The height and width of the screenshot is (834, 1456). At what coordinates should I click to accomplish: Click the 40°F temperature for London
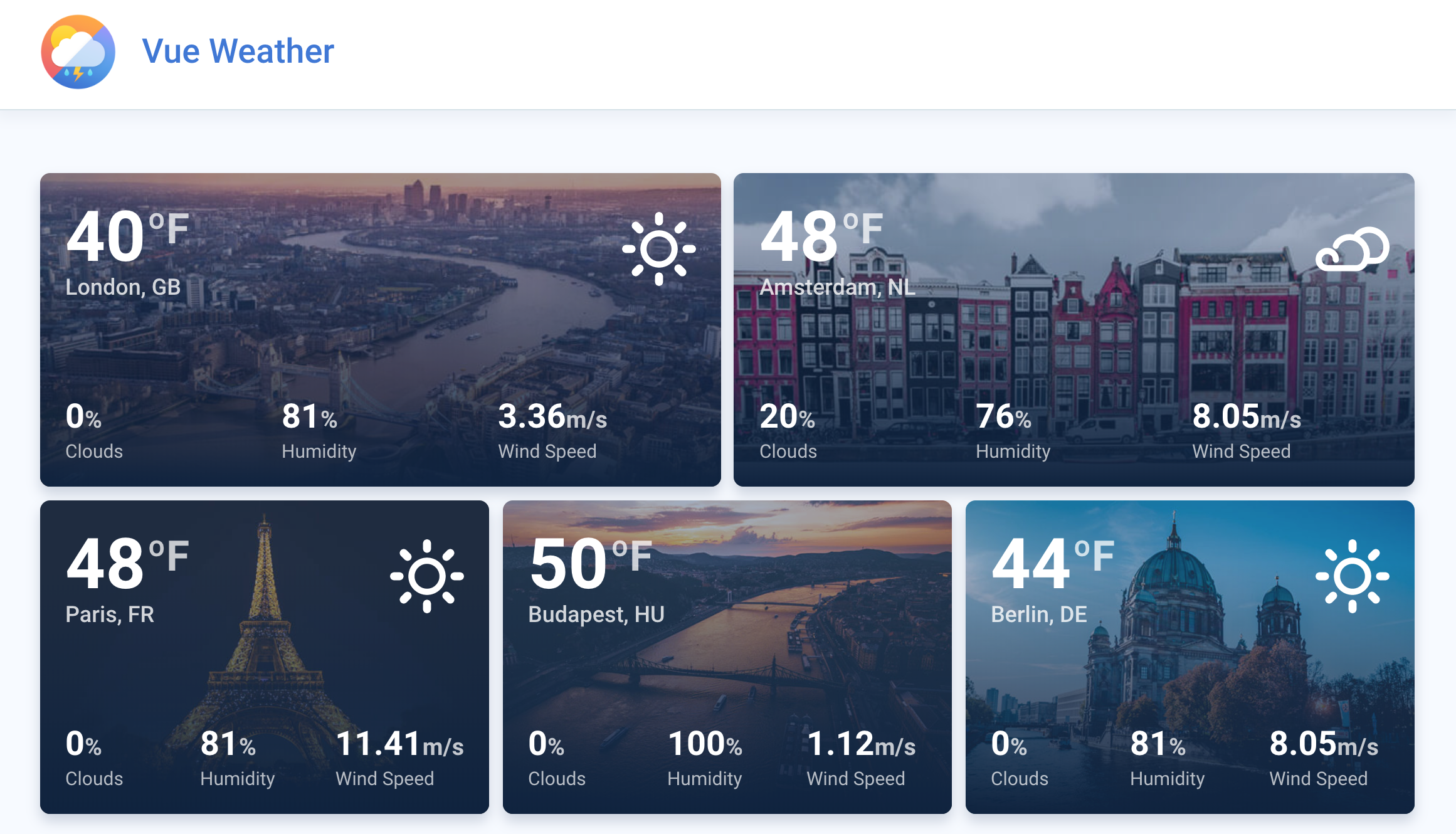click(x=127, y=236)
